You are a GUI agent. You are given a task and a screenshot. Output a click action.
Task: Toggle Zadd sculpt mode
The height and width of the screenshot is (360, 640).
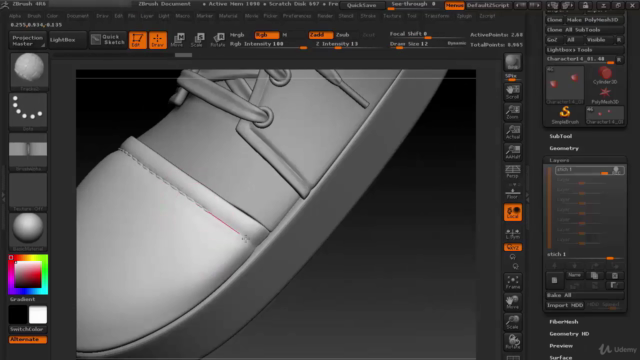[320, 35]
